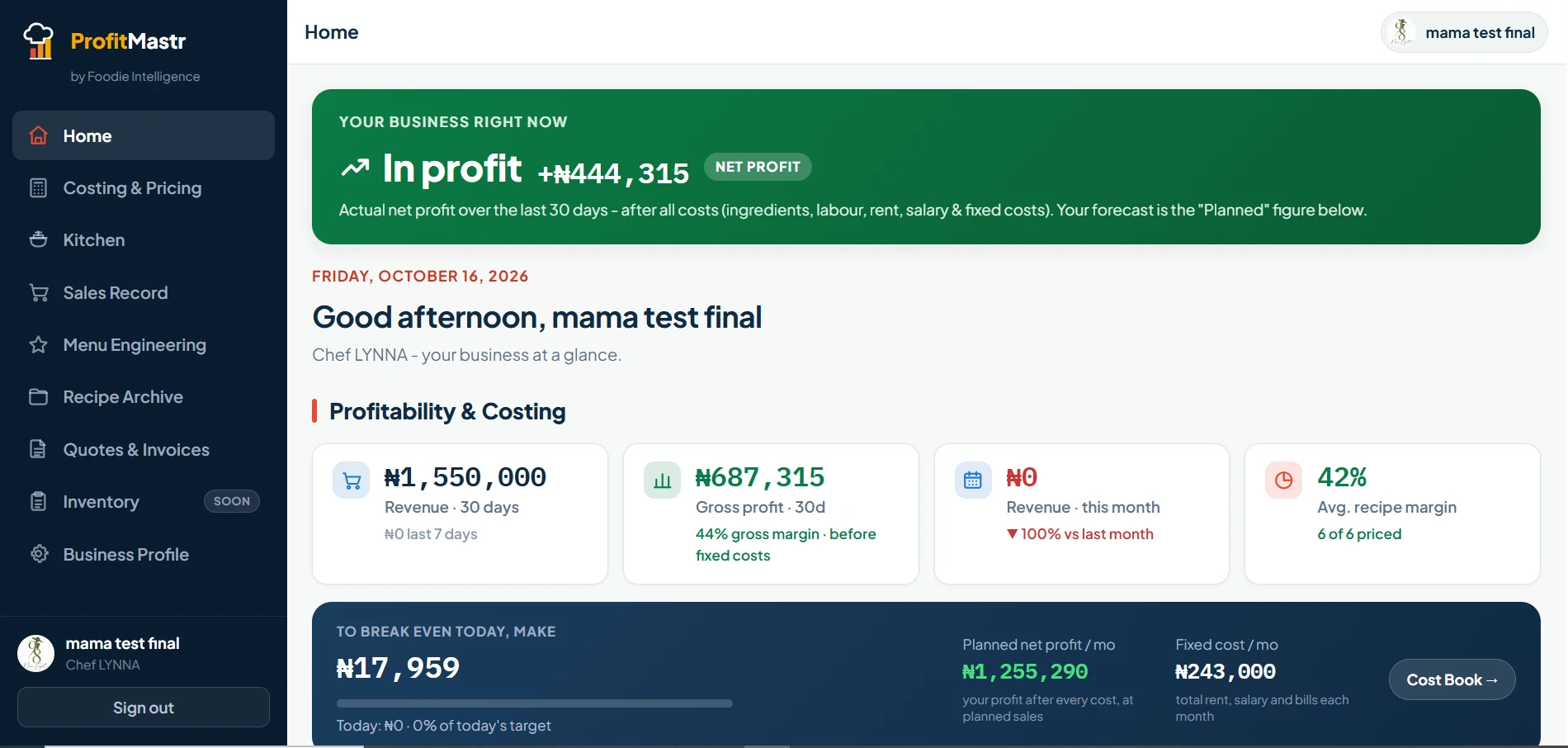Image resolution: width=1568 pixels, height=748 pixels.
Task: Click the ₦687,315 gross profit value
Action: pyautogui.click(x=760, y=477)
